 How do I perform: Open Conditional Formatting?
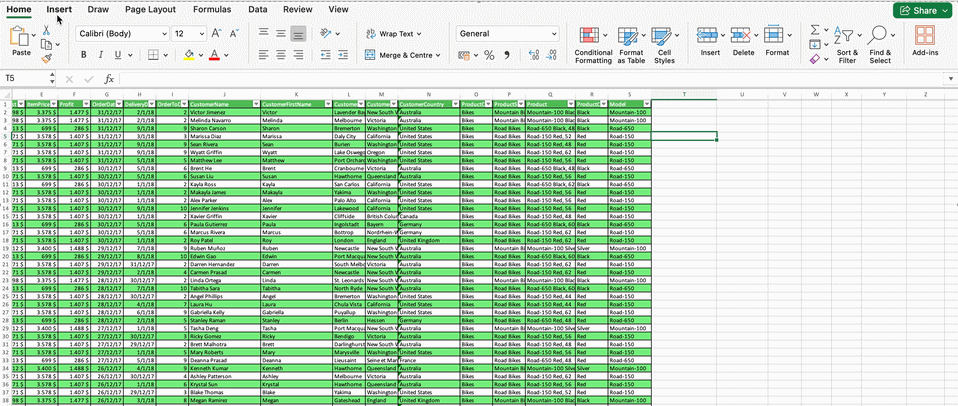click(x=593, y=44)
